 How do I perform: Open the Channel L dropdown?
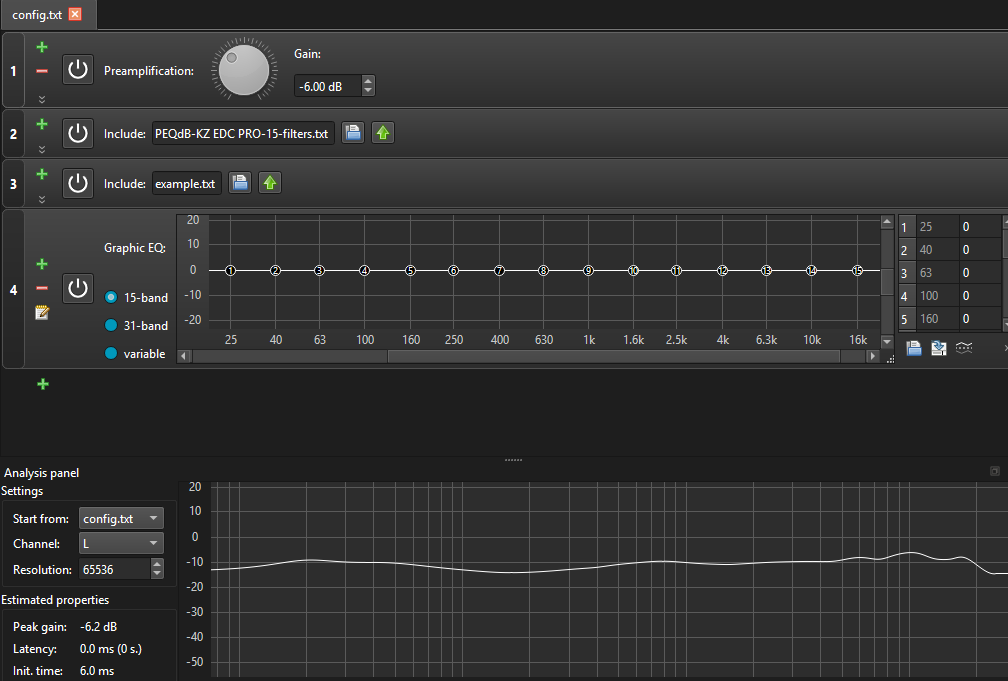click(x=121, y=543)
